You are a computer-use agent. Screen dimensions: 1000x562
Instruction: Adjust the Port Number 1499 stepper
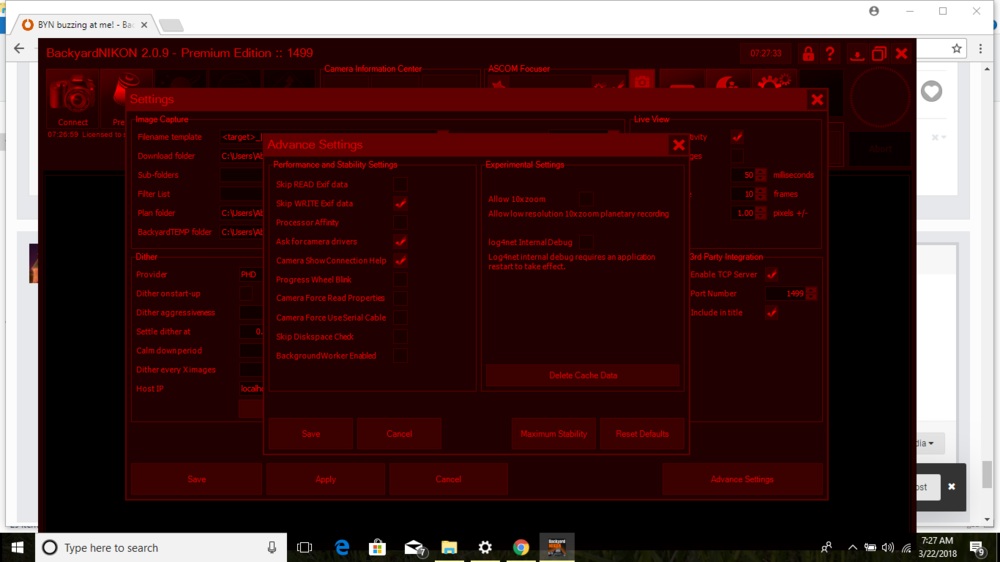[811, 293]
